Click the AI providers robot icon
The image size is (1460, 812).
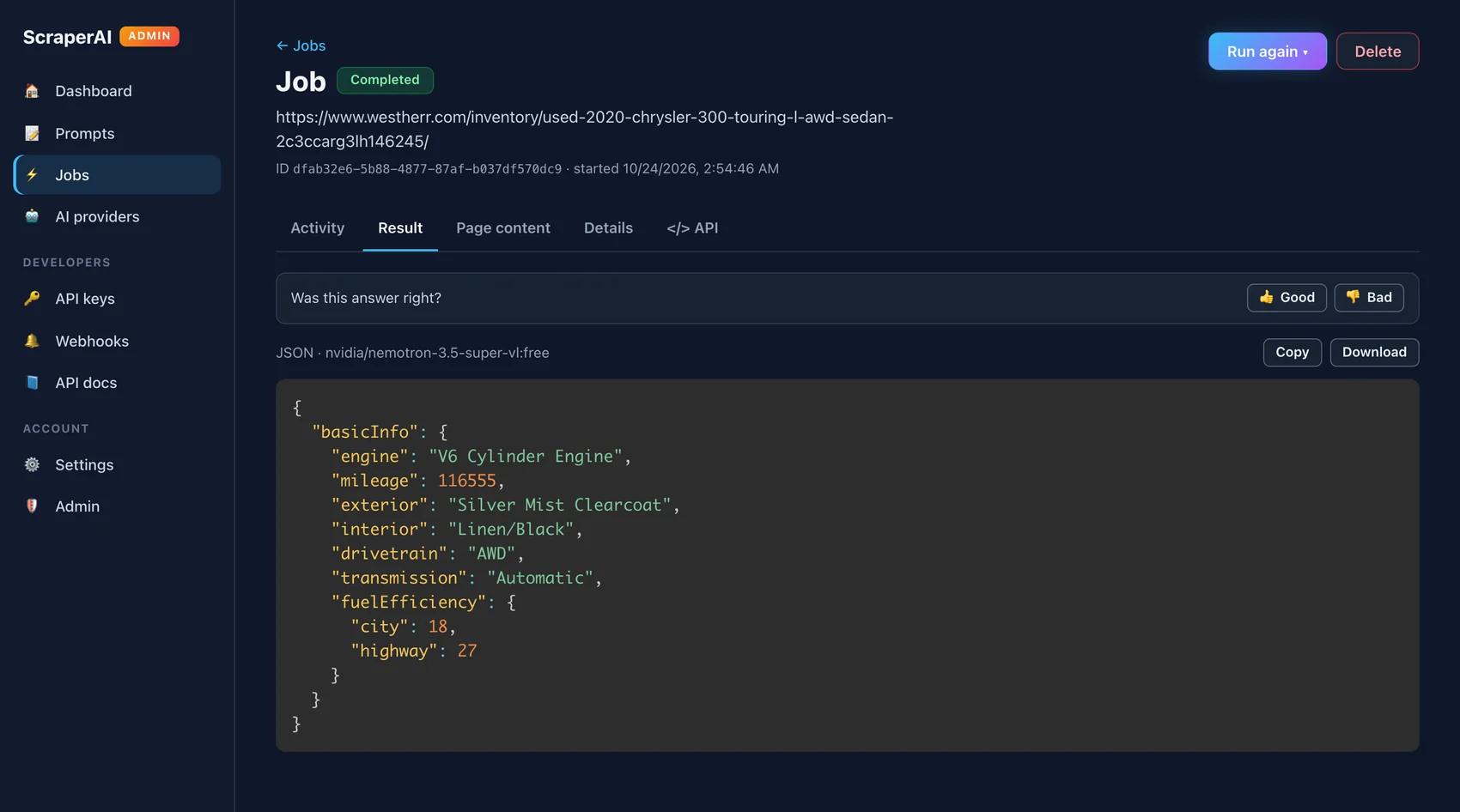(x=32, y=216)
